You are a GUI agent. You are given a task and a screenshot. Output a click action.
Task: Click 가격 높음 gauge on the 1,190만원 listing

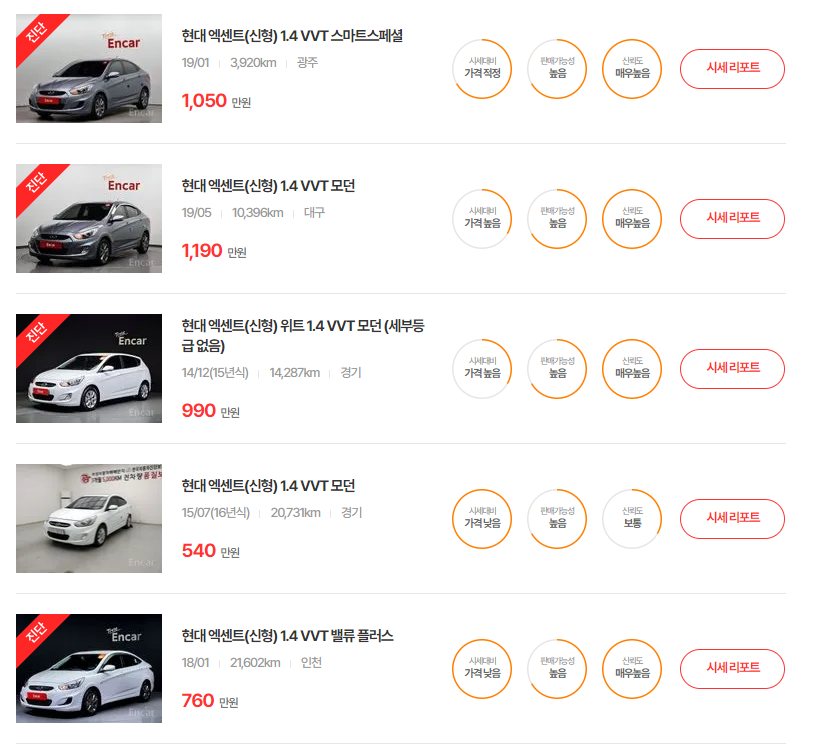pyautogui.click(x=482, y=219)
